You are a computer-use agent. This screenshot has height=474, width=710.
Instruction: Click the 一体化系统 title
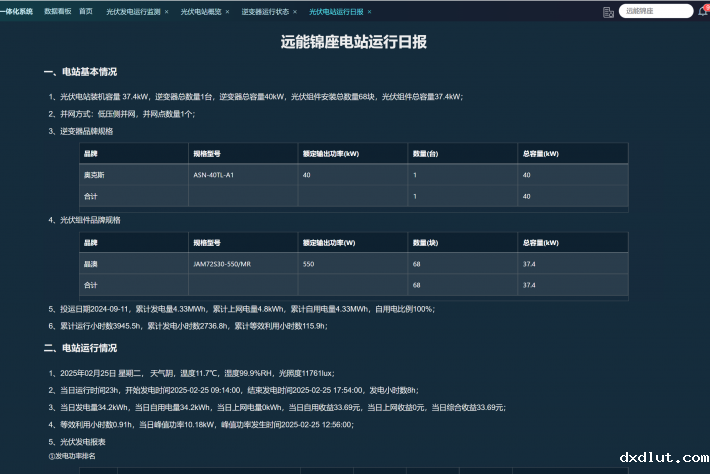(17, 11)
